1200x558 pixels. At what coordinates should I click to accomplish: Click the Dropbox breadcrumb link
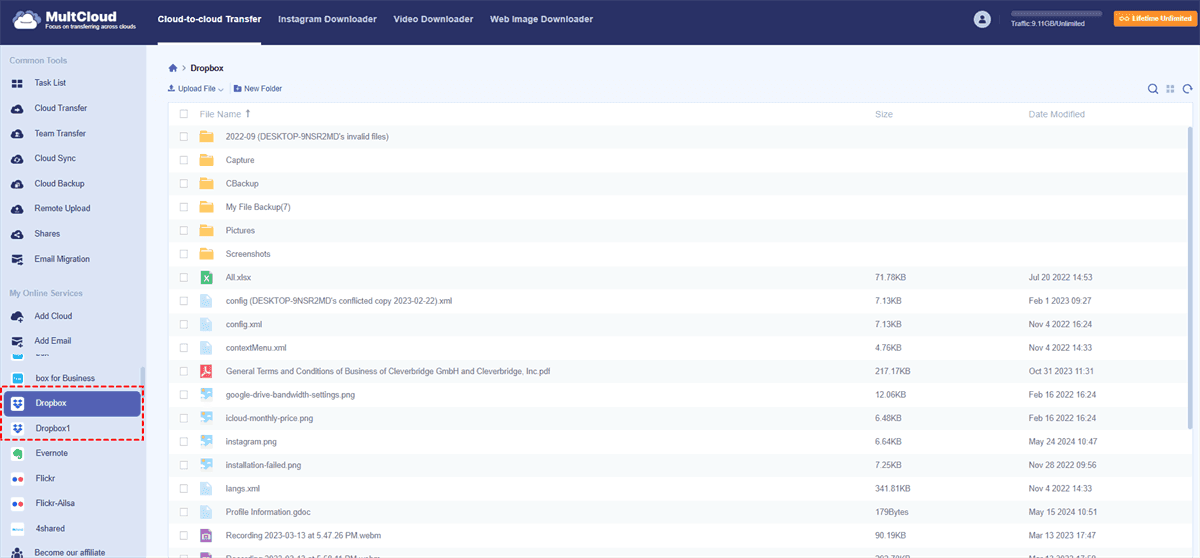click(207, 68)
